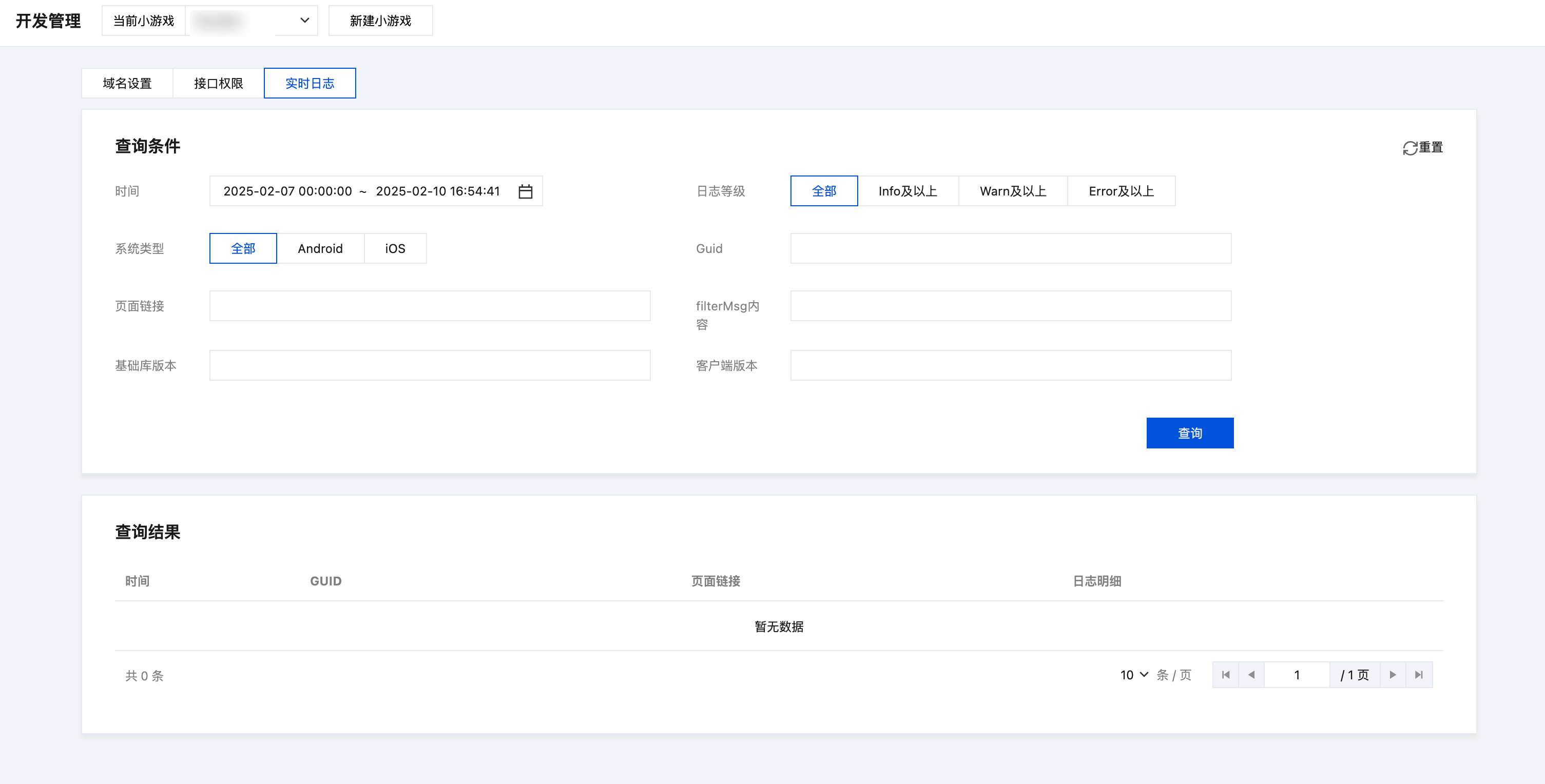Select Error及以上 log level
This screenshot has height=784, width=1545.
[x=1121, y=191]
